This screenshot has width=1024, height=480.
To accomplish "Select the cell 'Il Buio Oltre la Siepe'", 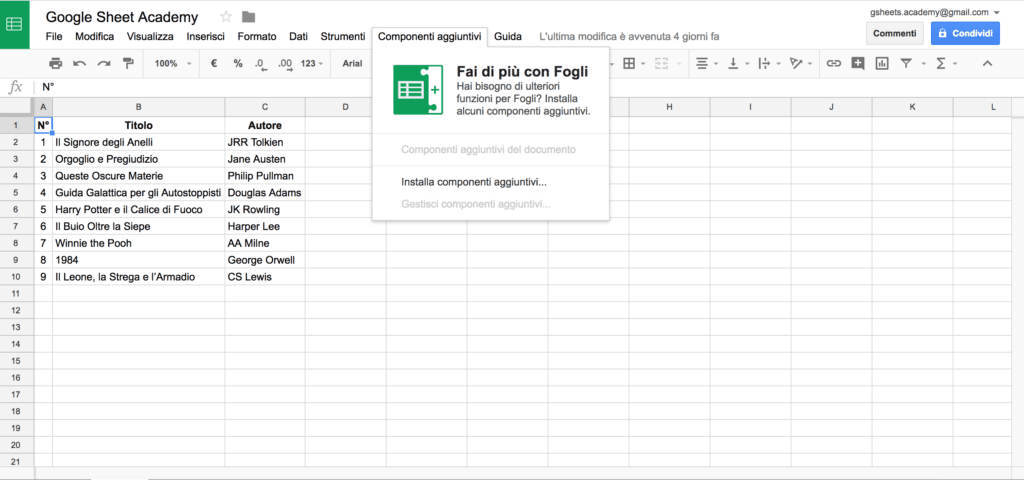I will [138, 227].
